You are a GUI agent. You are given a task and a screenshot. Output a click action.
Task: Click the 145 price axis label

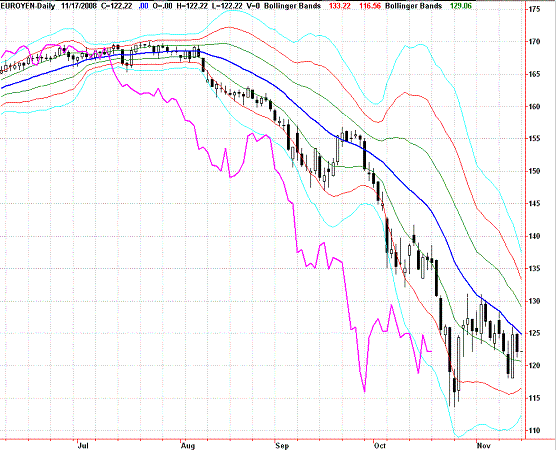(535, 204)
